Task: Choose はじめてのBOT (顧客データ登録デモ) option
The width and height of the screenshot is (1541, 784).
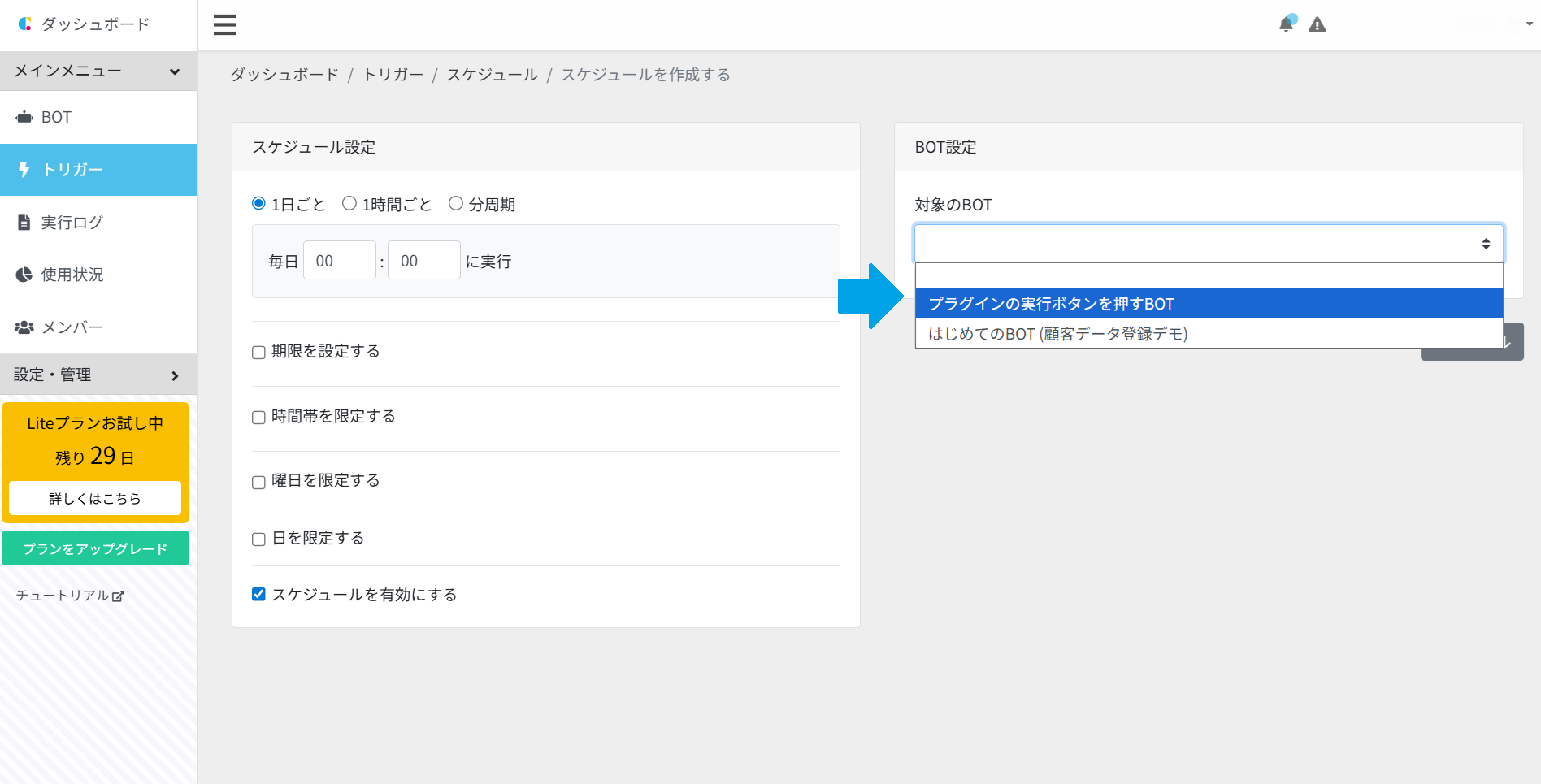Action: pyautogui.click(x=1209, y=333)
